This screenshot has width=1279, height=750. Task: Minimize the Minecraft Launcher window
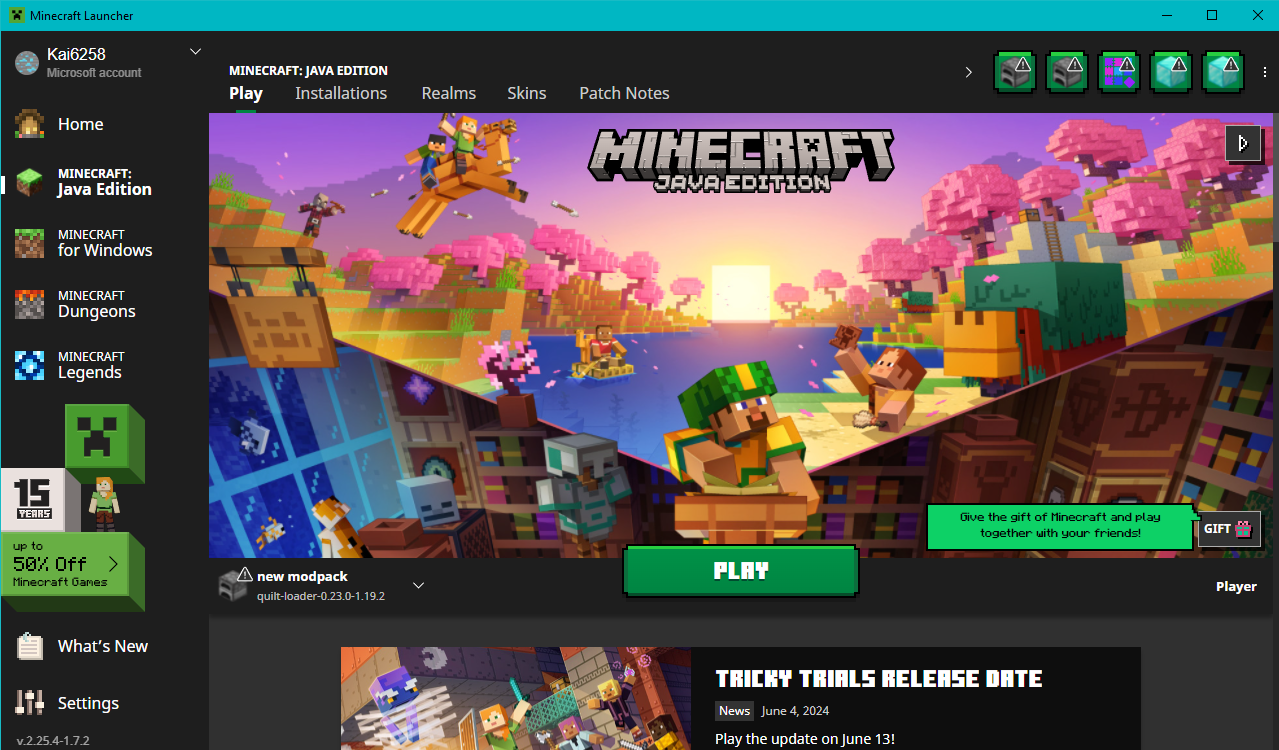(1165, 15)
